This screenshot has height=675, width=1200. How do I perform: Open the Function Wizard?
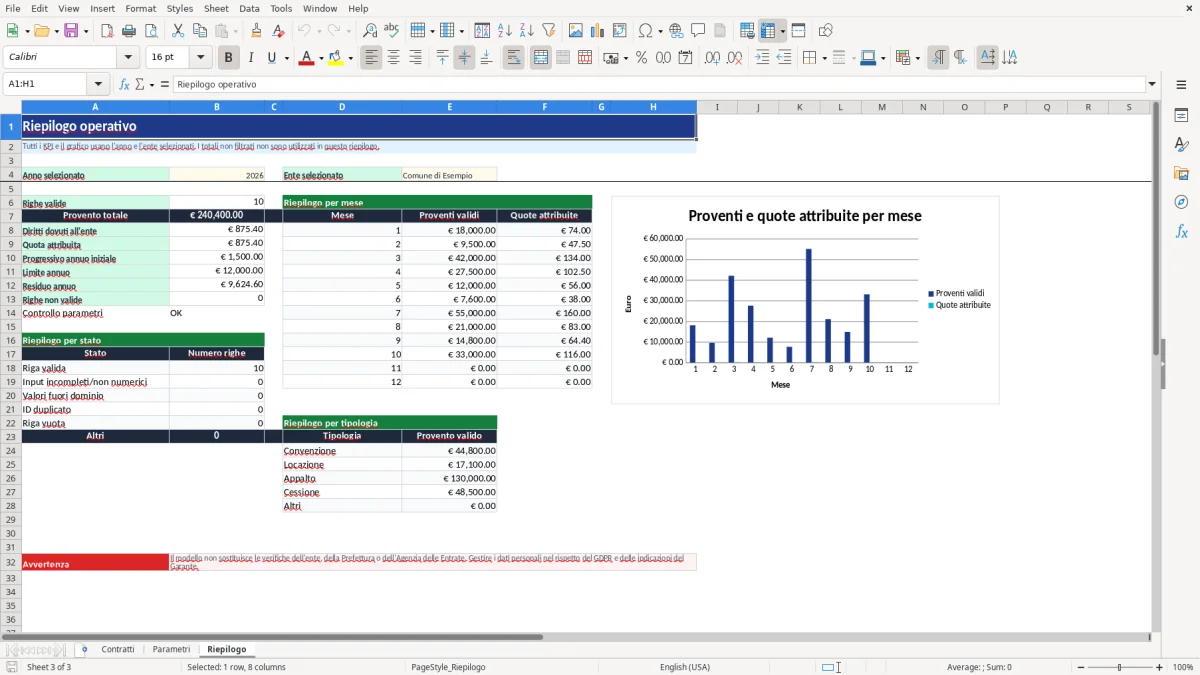tap(125, 84)
